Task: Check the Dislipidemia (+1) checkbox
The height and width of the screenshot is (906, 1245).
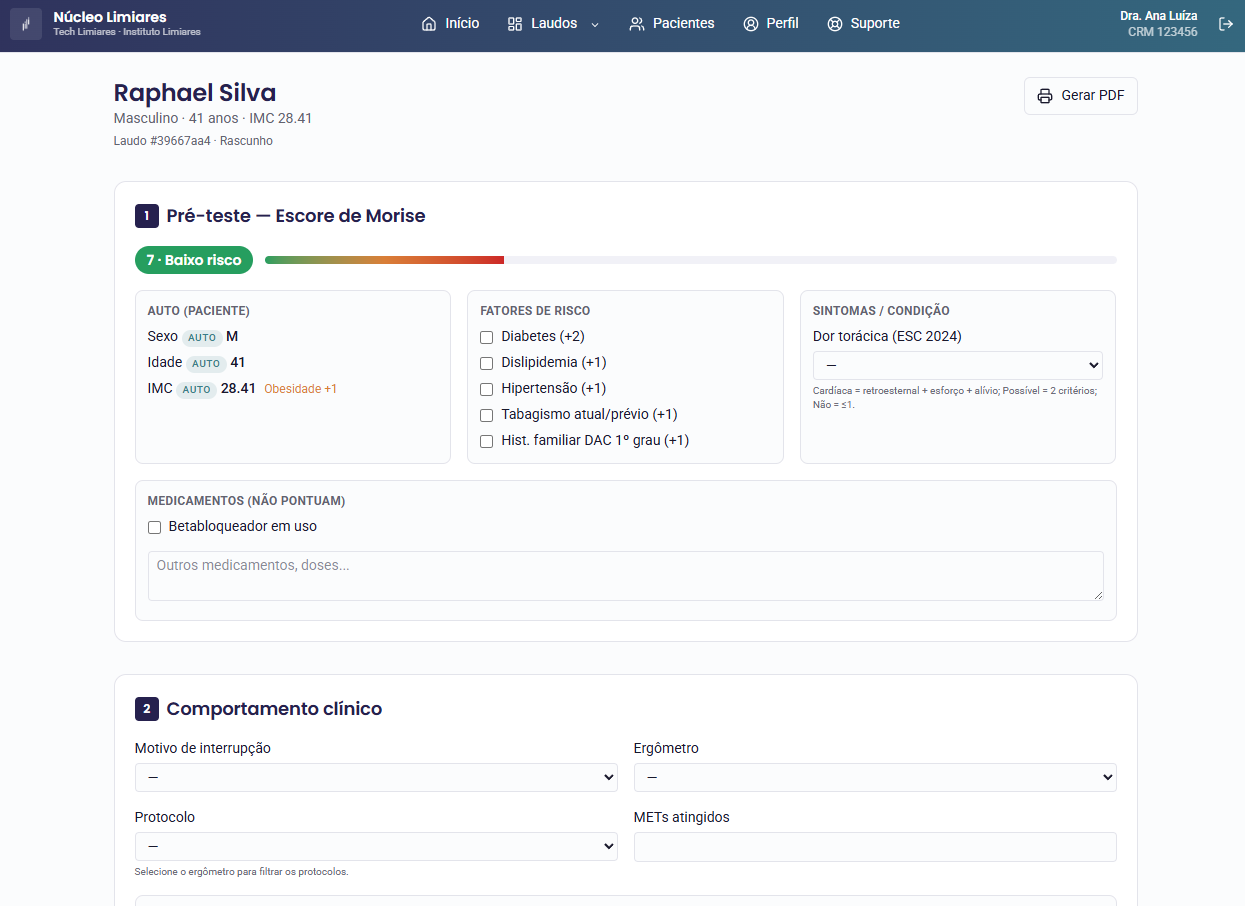Action: [x=487, y=363]
